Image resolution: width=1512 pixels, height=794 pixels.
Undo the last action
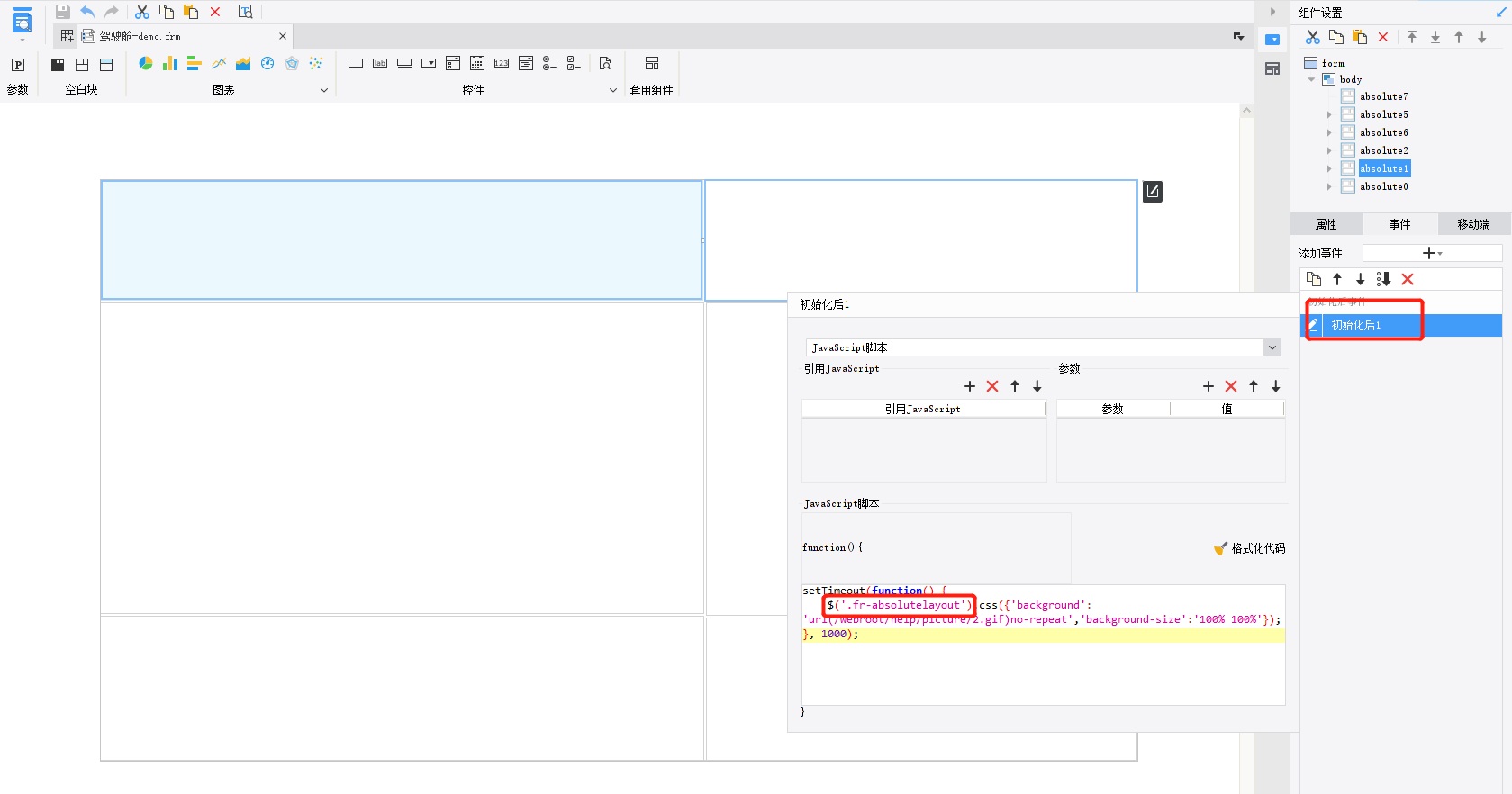pos(87,12)
